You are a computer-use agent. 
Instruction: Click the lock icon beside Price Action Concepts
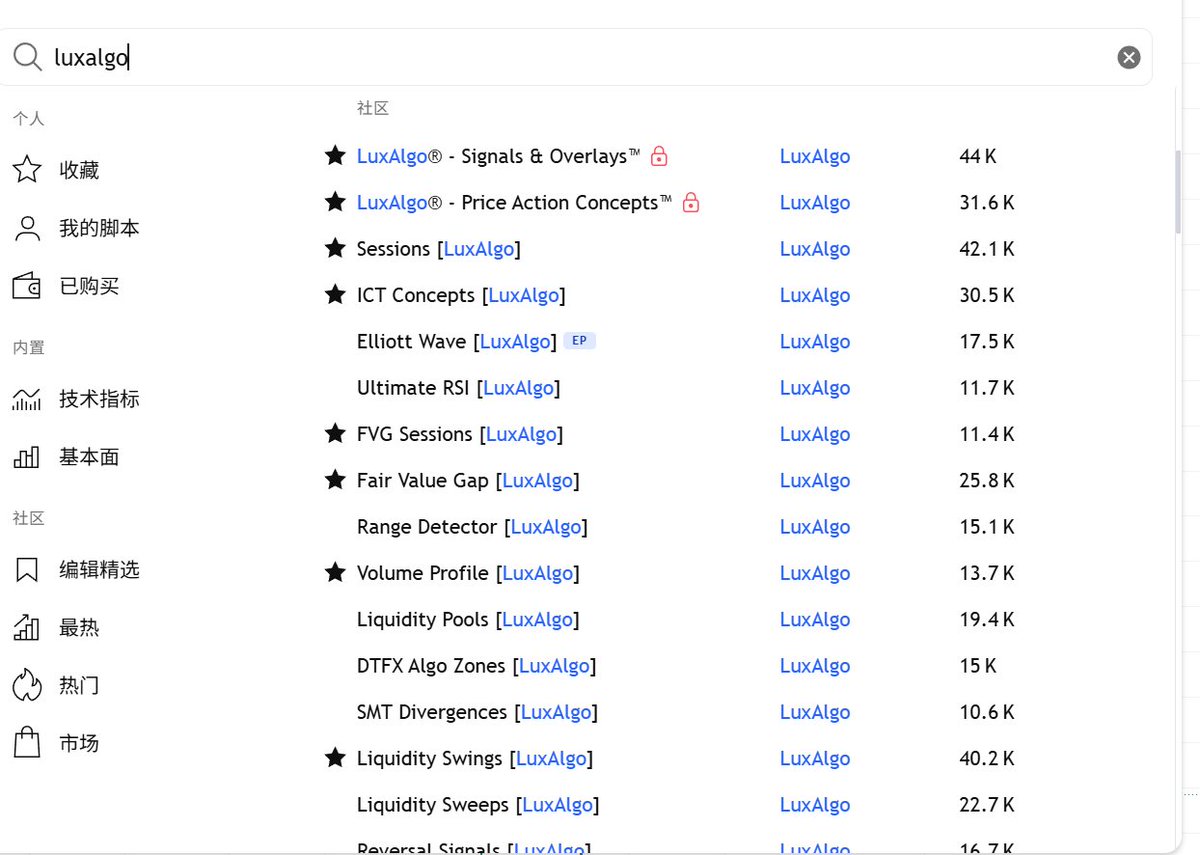pyautogui.click(x=691, y=203)
